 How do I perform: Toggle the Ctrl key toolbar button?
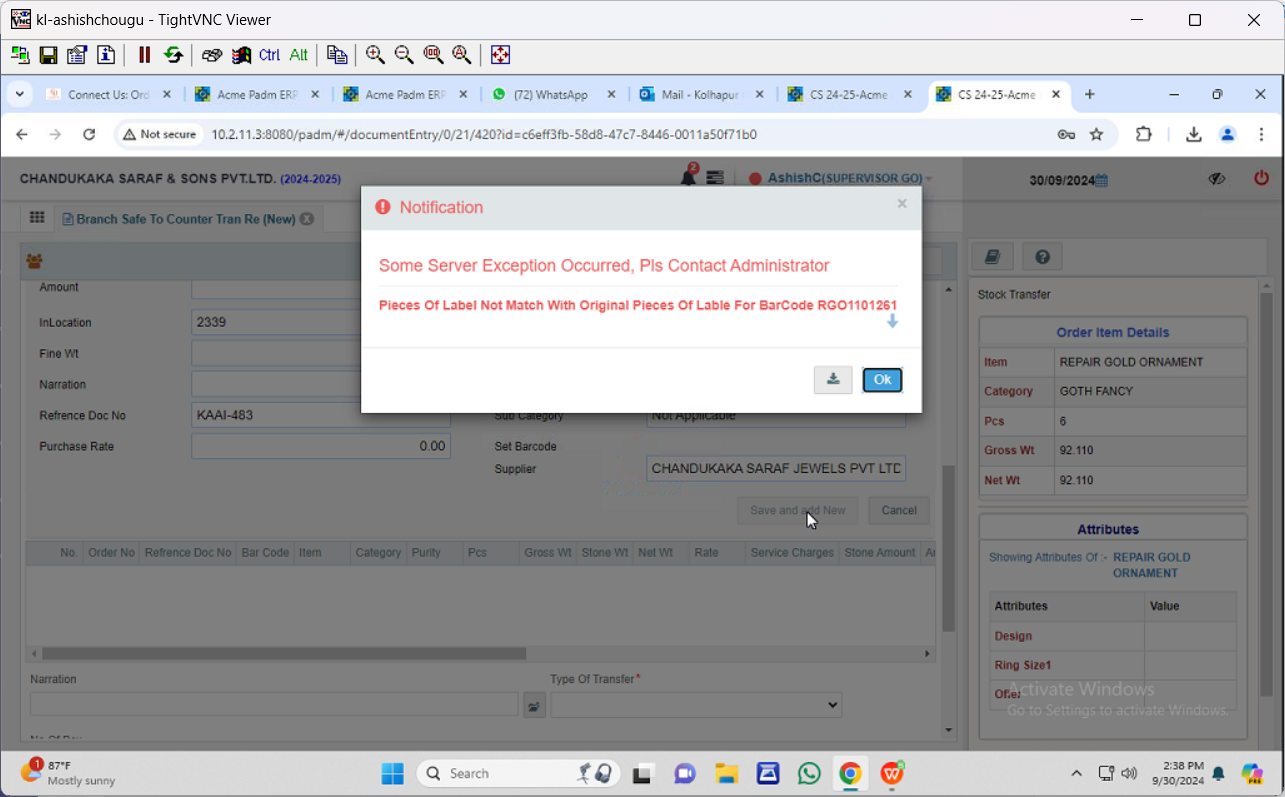pyautogui.click(x=269, y=55)
